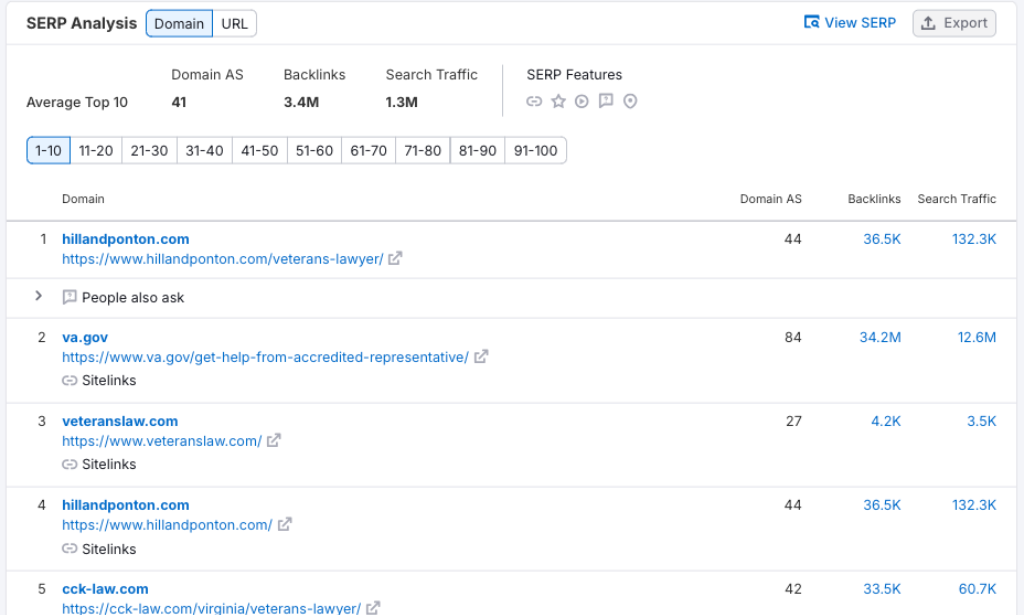Click 3.5K search traffic for veteranslaw.com
This screenshot has width=1024, height=615.
982,421
